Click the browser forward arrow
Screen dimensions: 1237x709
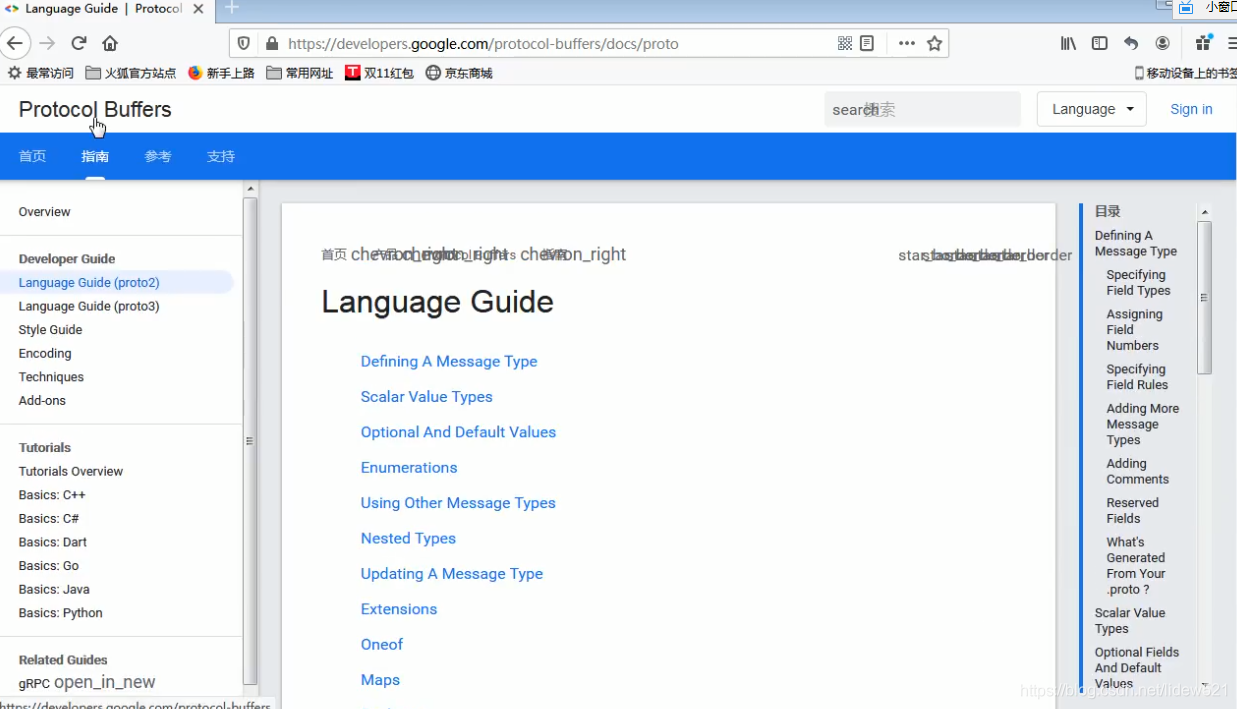coord(47,43)
